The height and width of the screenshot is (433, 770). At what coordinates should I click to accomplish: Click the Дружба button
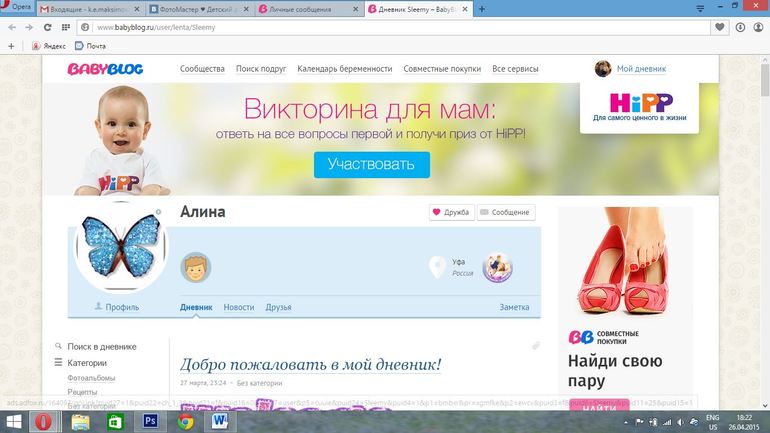[450, 212]
